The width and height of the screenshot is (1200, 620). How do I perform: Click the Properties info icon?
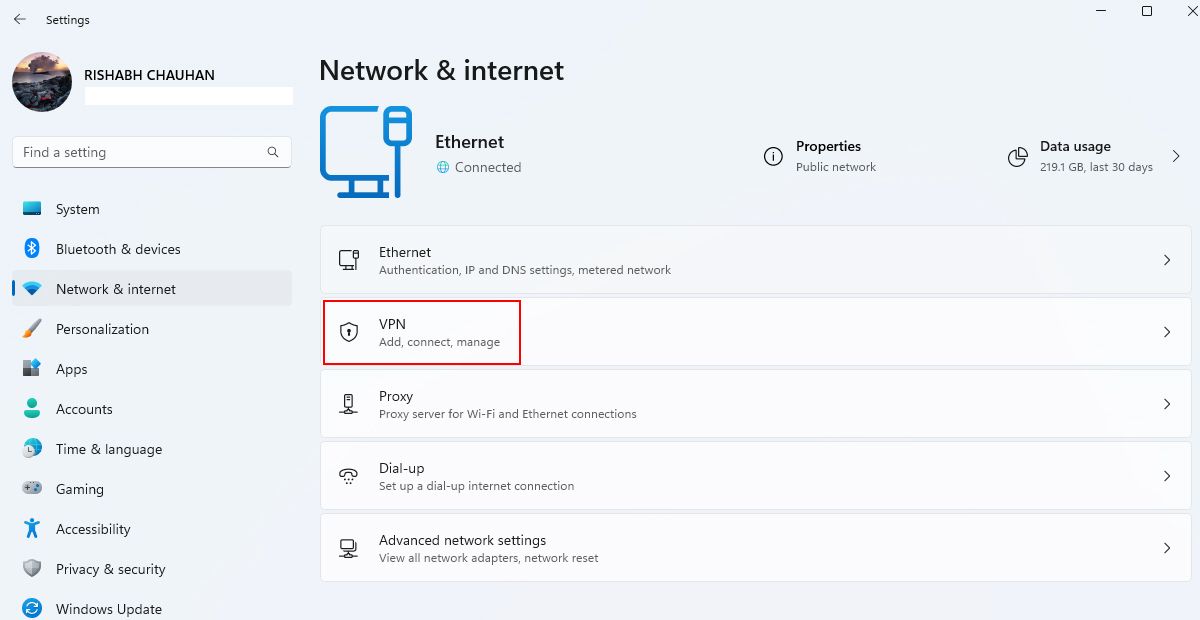773,157
